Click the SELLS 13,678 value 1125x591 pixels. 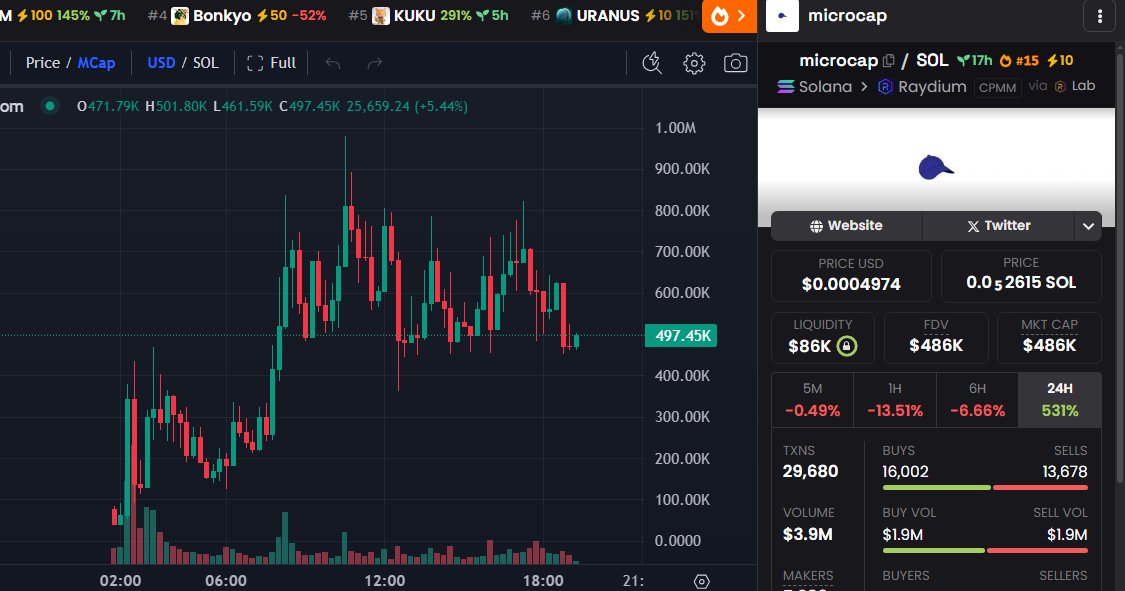(1065, 472)
